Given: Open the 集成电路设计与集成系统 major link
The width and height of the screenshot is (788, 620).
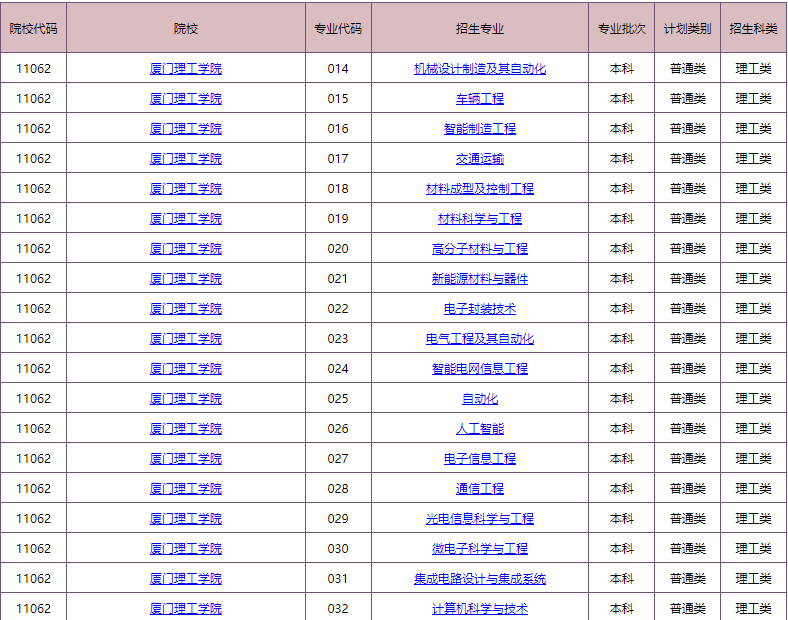Looking at the screenshot, I should coord(479,579).
